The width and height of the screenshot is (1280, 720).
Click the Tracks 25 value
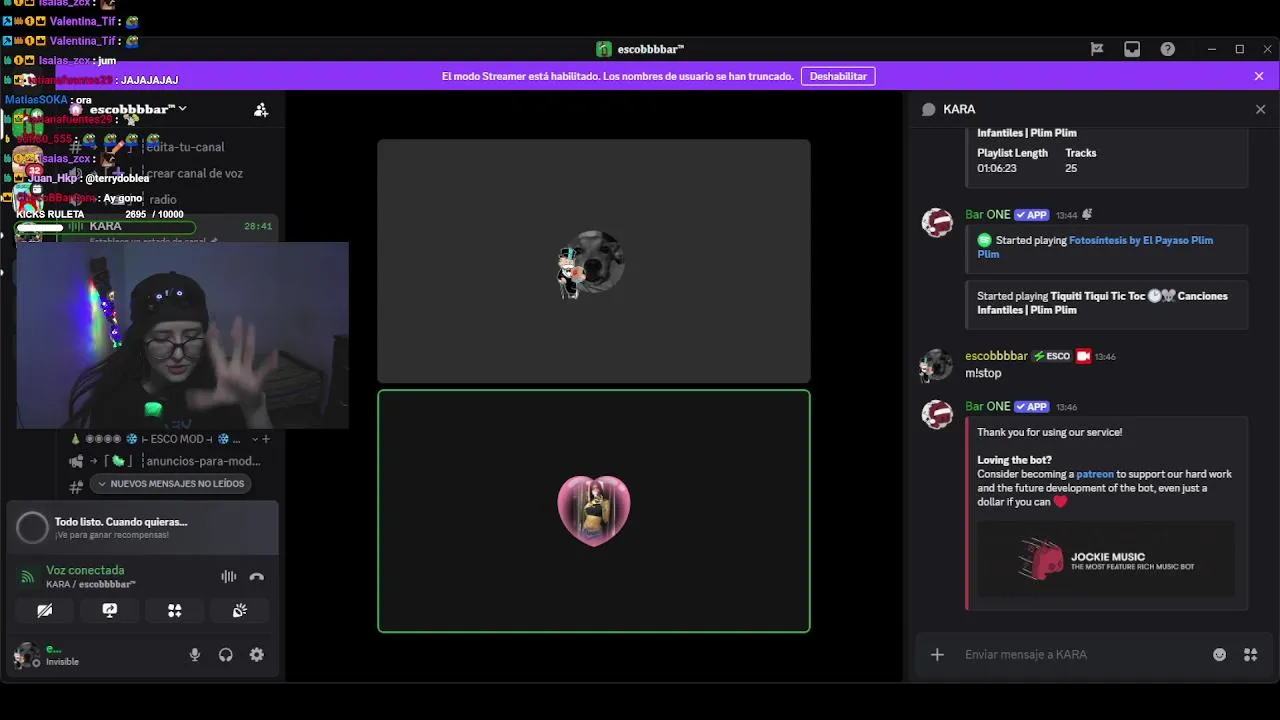click(x=1071, y=169)
